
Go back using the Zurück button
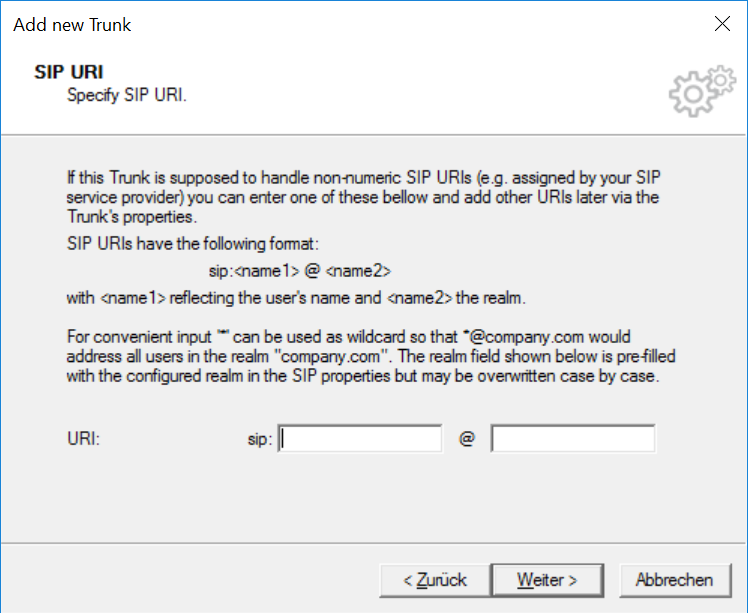[435, 580]
